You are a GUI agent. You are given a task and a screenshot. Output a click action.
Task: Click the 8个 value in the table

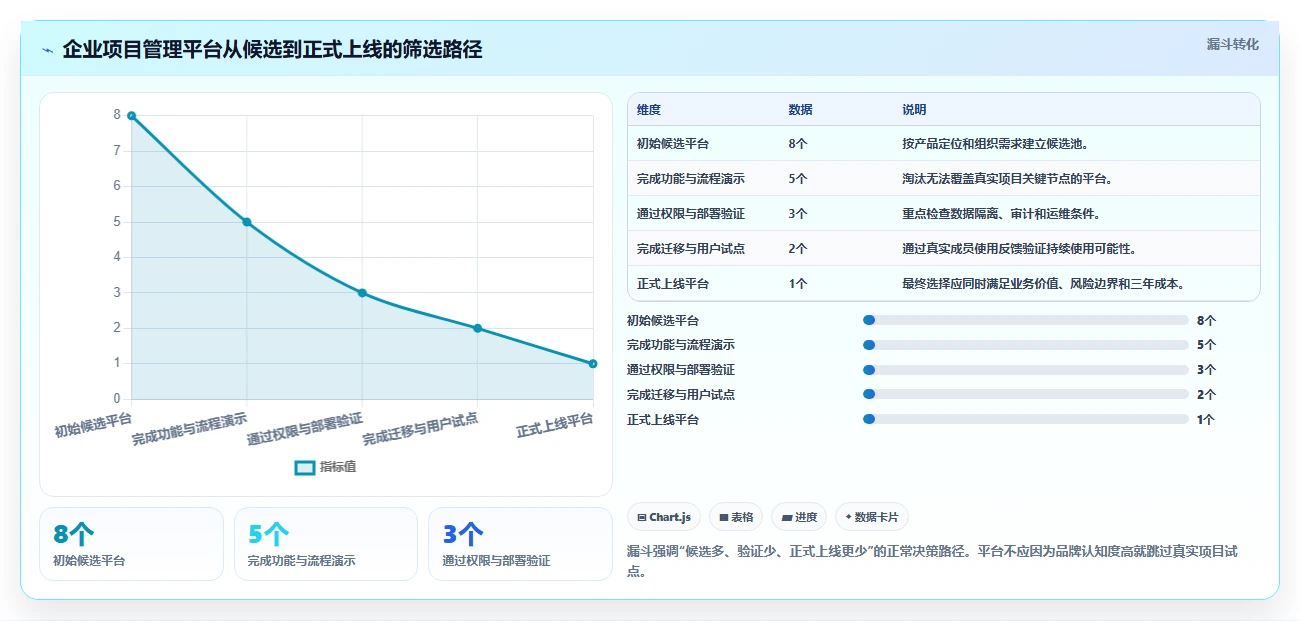point(798,144)
